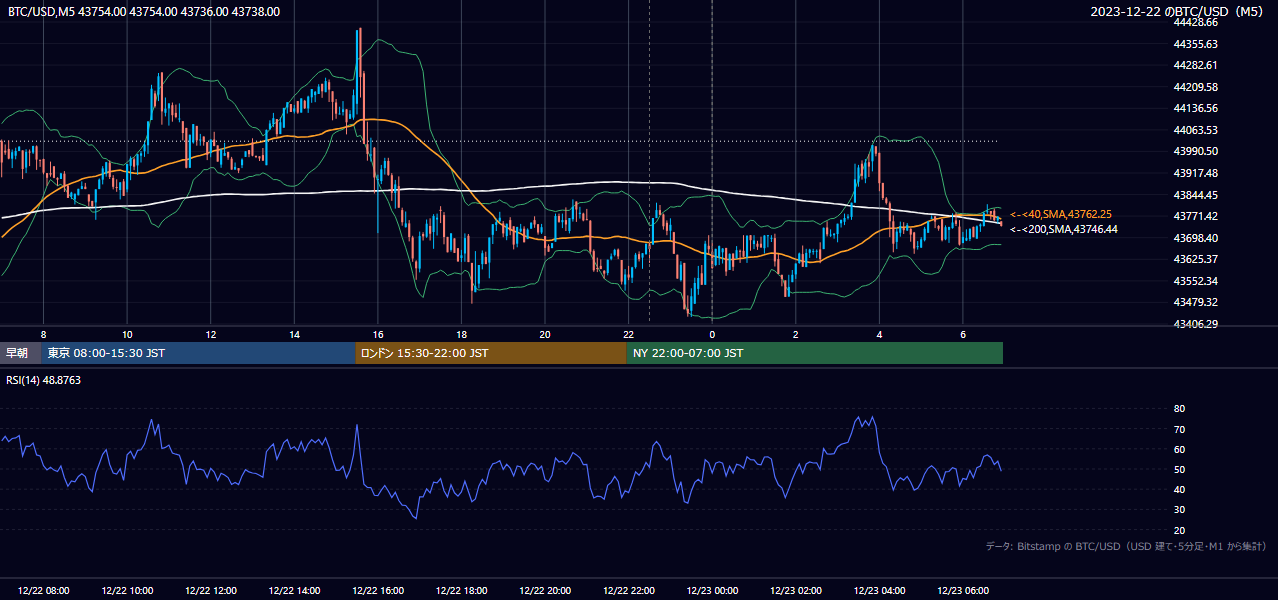Image resolution: width=1278 pixels, height=600 pixels.
Task: Select the 200 SMA 43746.44 label
Action: click(1063, 229)
